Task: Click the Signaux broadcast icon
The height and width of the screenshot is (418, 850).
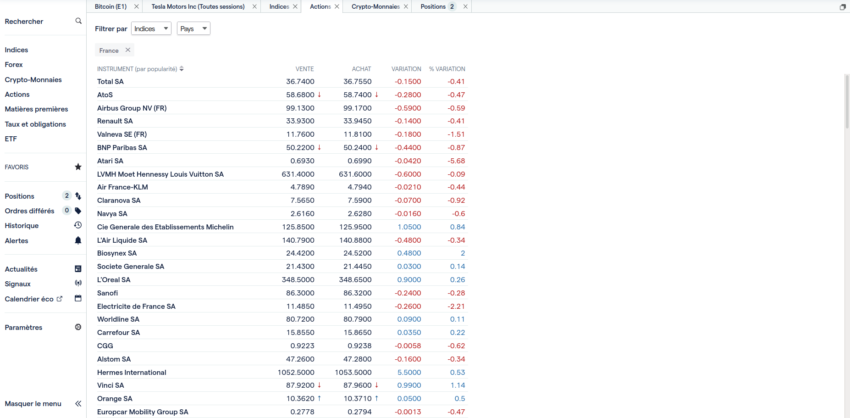Action: (78, 284)
